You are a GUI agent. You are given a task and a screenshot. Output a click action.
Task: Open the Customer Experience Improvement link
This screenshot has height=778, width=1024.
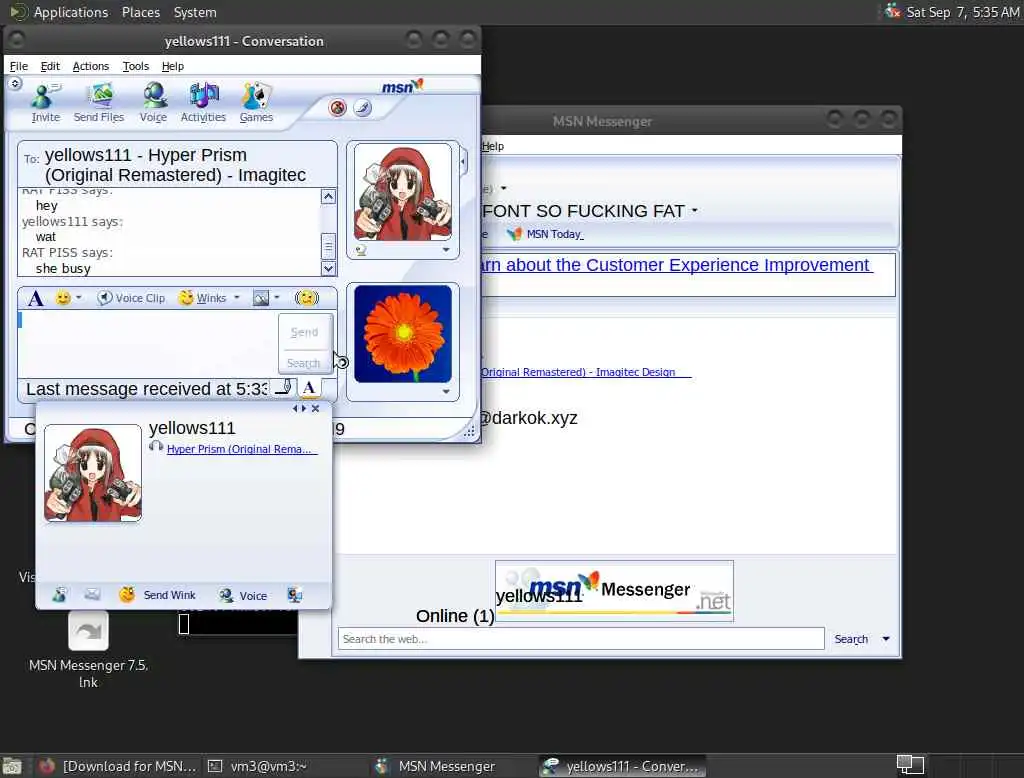click(675, 265)
